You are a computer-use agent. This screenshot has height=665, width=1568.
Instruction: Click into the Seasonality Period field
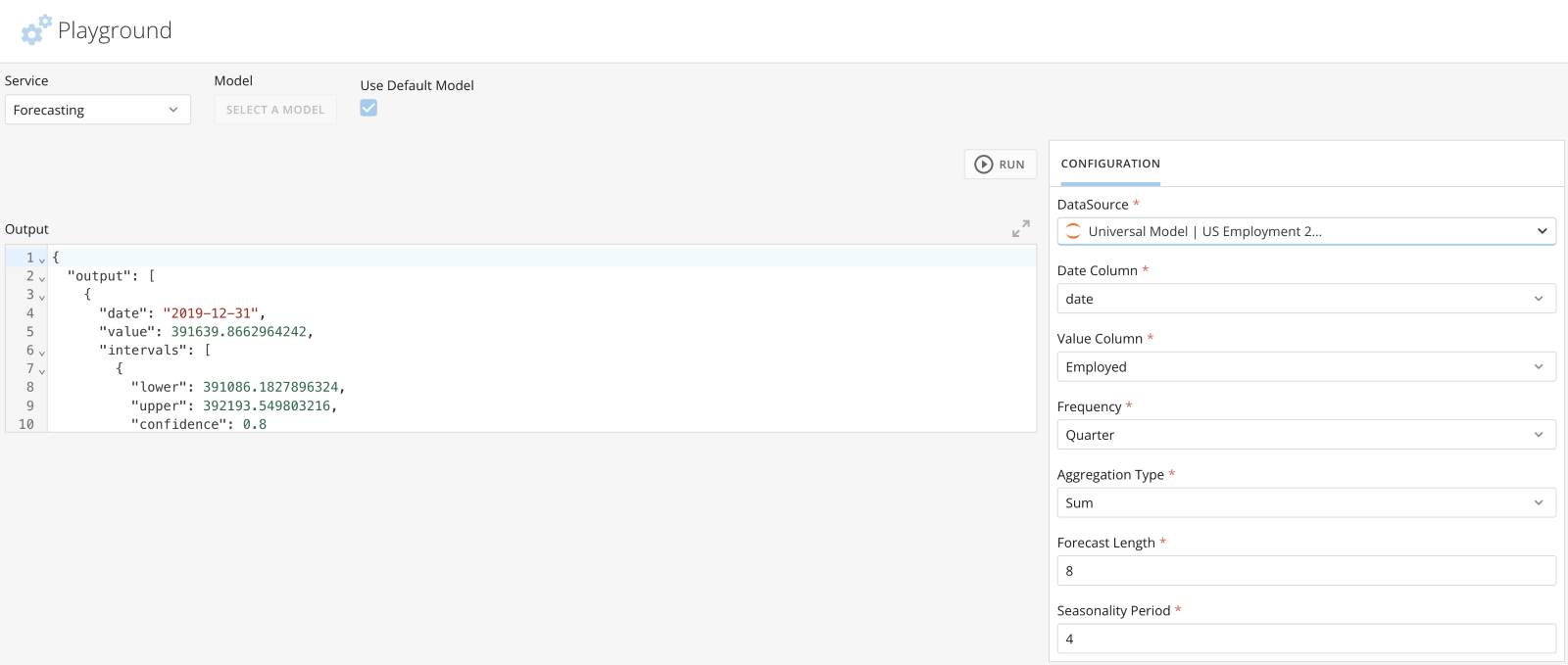pyautogui.click(x=1306, y=639)
